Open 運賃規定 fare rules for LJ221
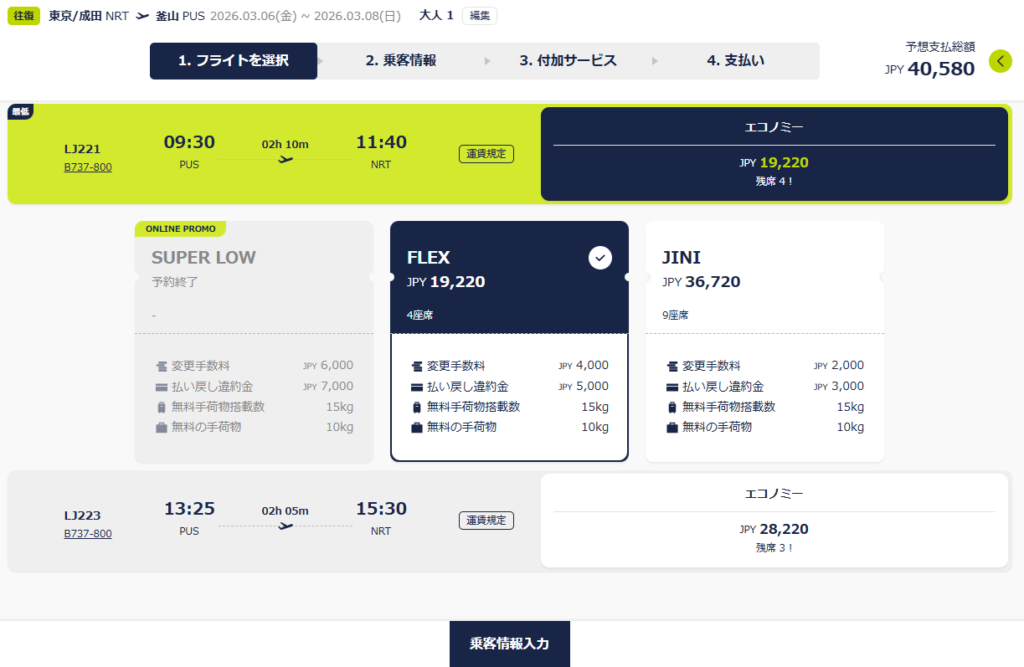Image resolution: width=1024 pixels, height=667 pixels. pyautogui.click(x=487, y=154)
